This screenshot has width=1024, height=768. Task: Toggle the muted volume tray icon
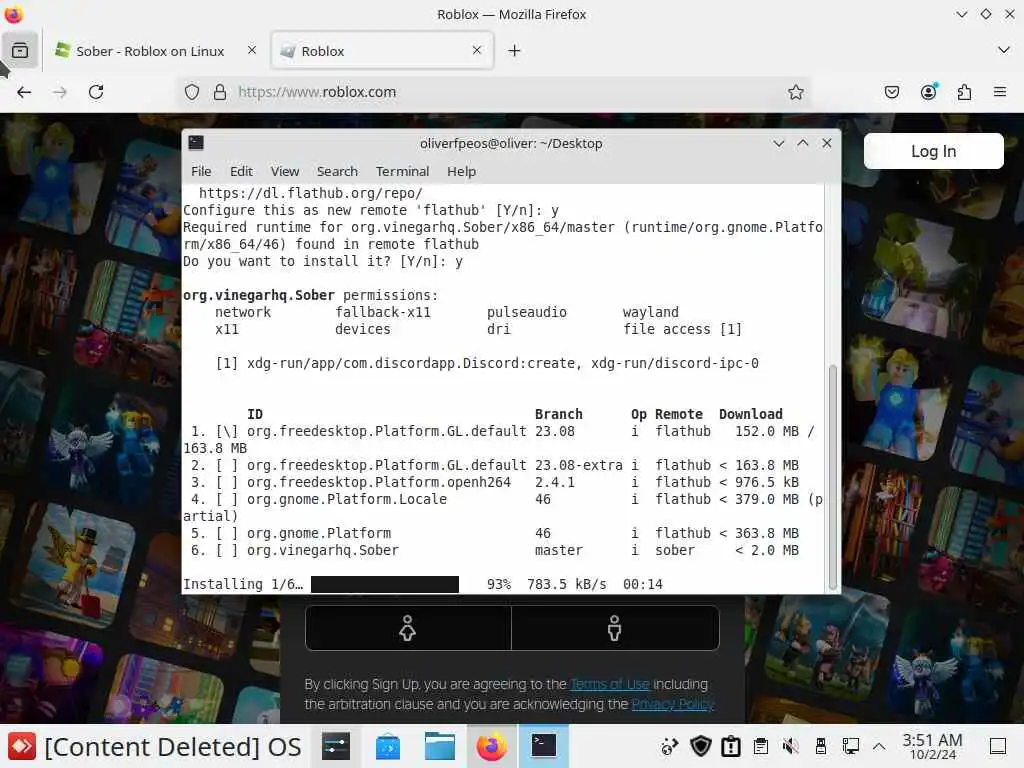pyautogui.click(x=790, y=746)
